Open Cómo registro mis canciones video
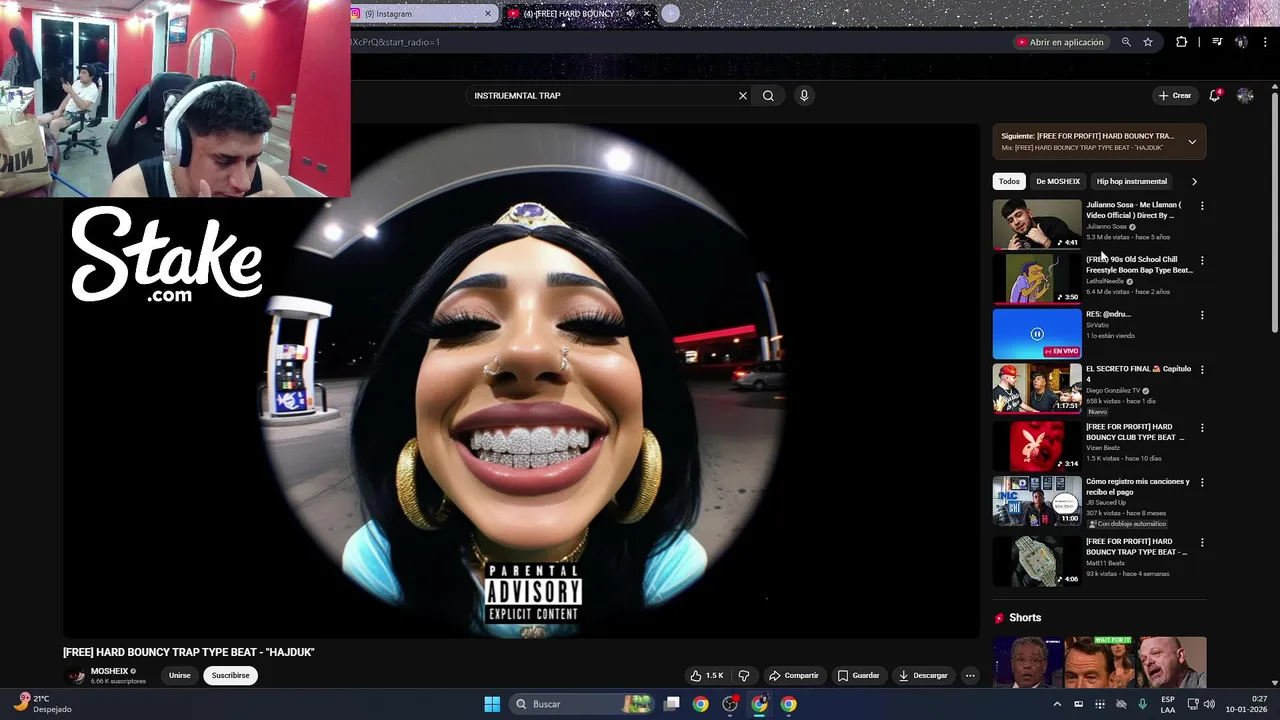This screenshot has width=1280, height=720. coord(1037,501)
